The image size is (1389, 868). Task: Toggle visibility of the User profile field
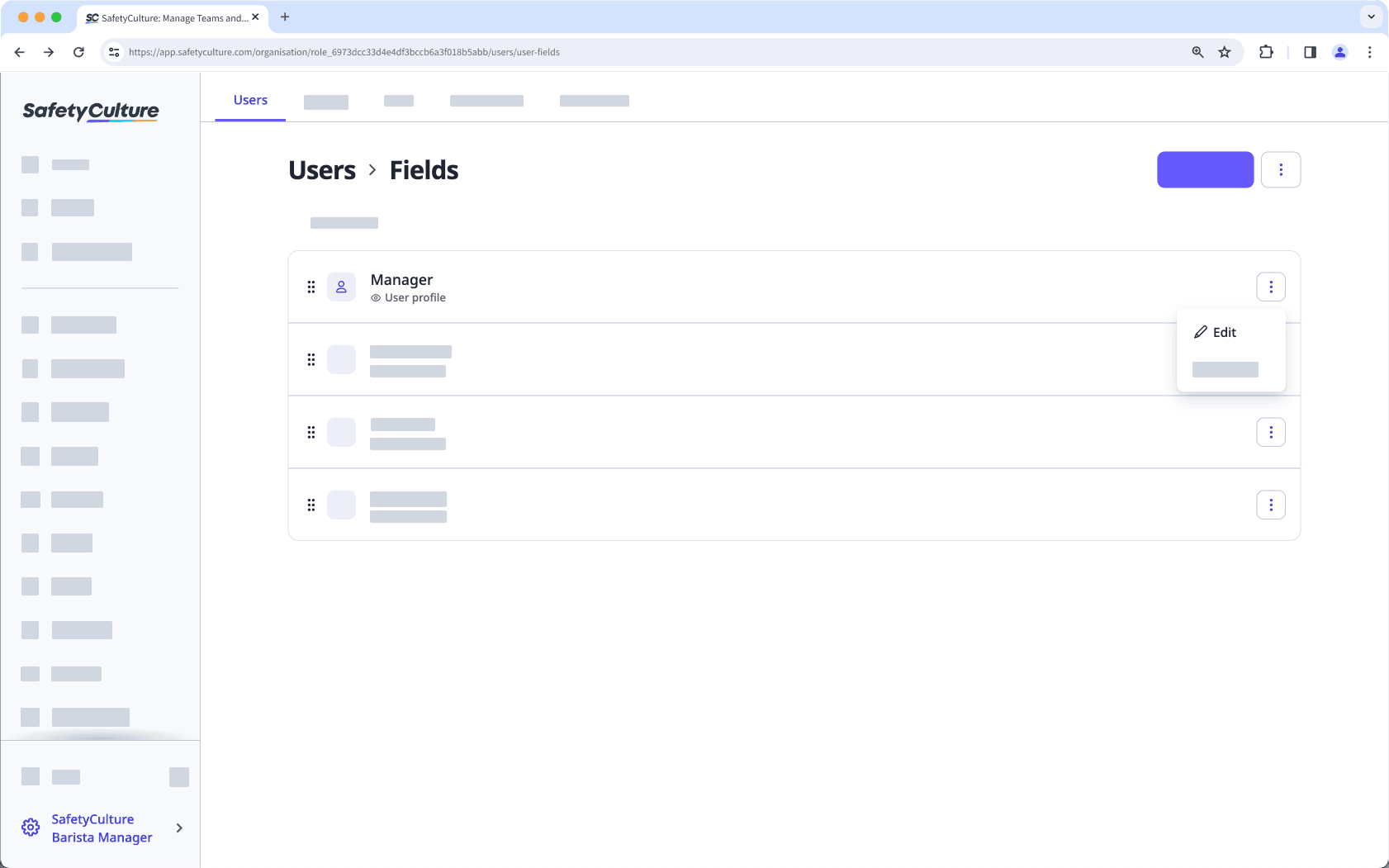coord(377,297)
